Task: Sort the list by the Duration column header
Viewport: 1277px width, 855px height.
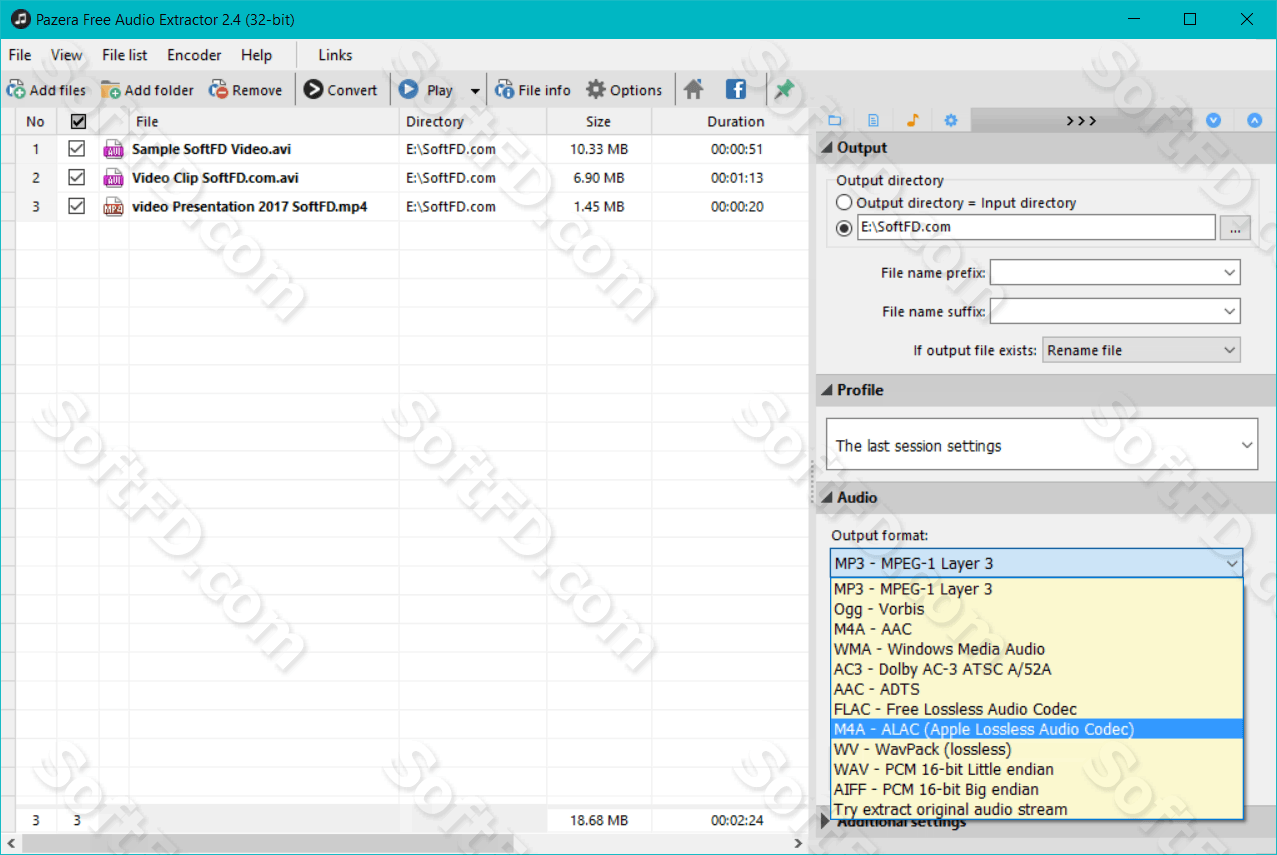Action: click(x=730, y=122)
